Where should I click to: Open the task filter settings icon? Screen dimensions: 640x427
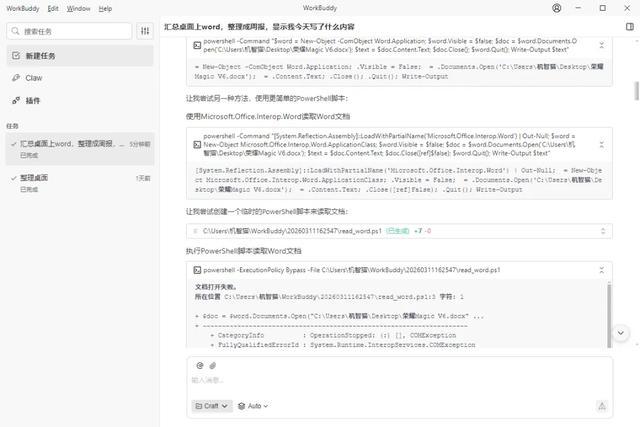[x=145, y=31]
